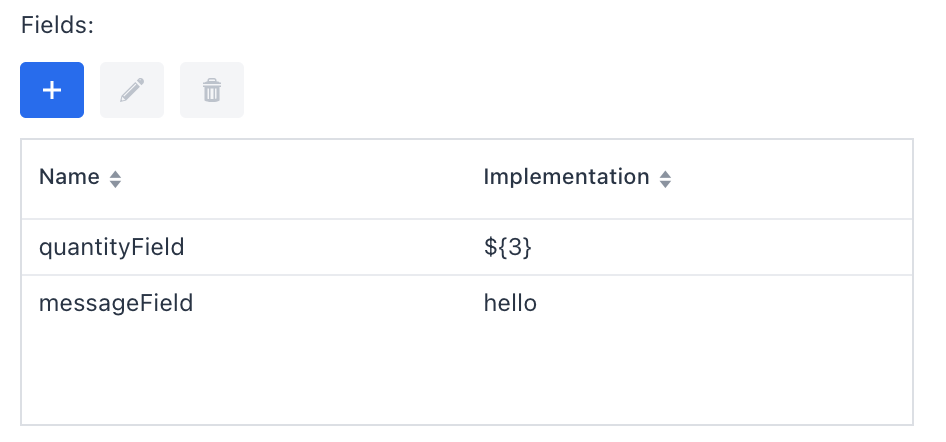Sort by the Name column header text
This screenshot has height=442, width=946.
(x=69, y=178)
